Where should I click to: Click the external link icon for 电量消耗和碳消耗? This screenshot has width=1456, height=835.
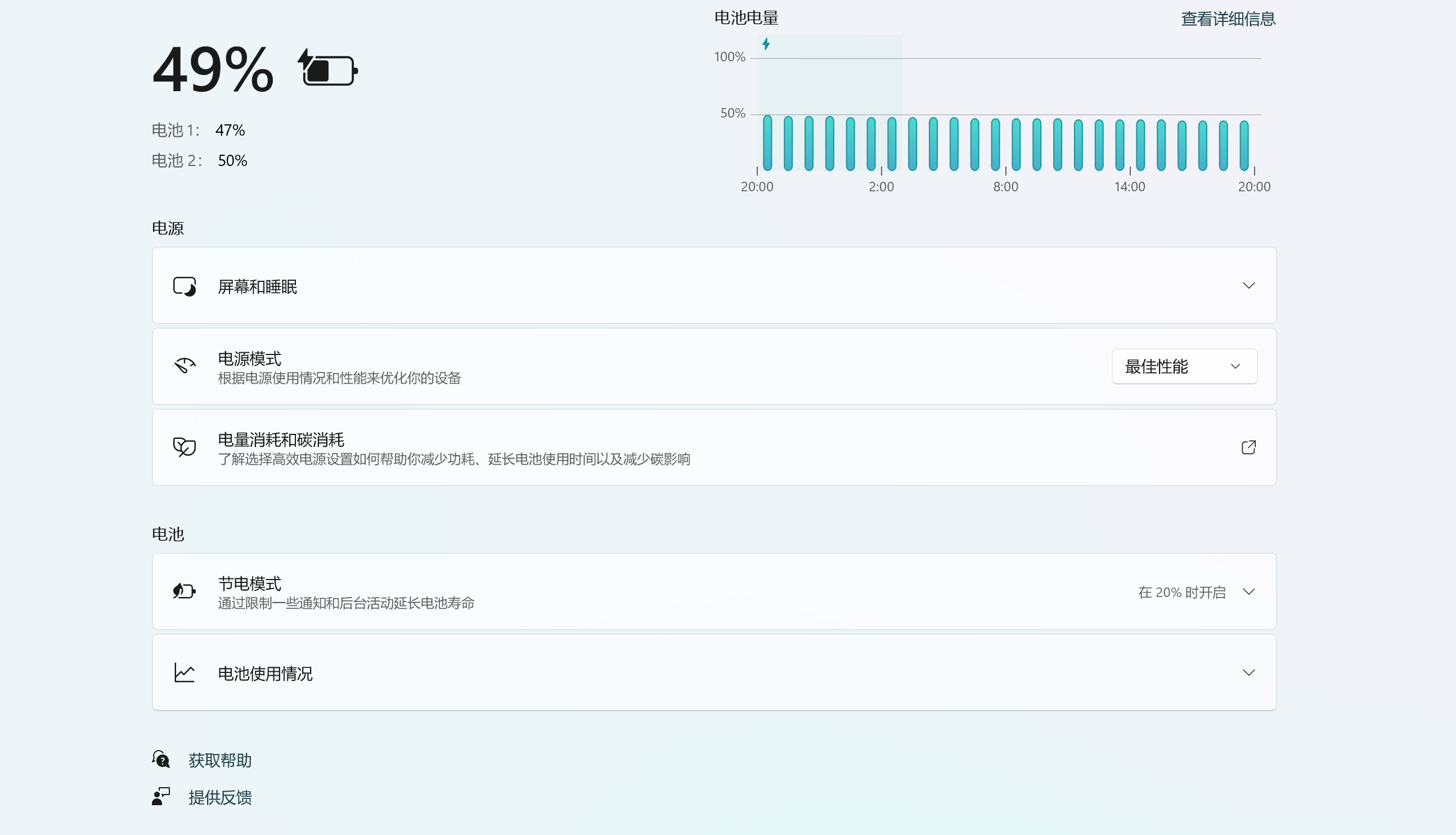click(1248, 447)
